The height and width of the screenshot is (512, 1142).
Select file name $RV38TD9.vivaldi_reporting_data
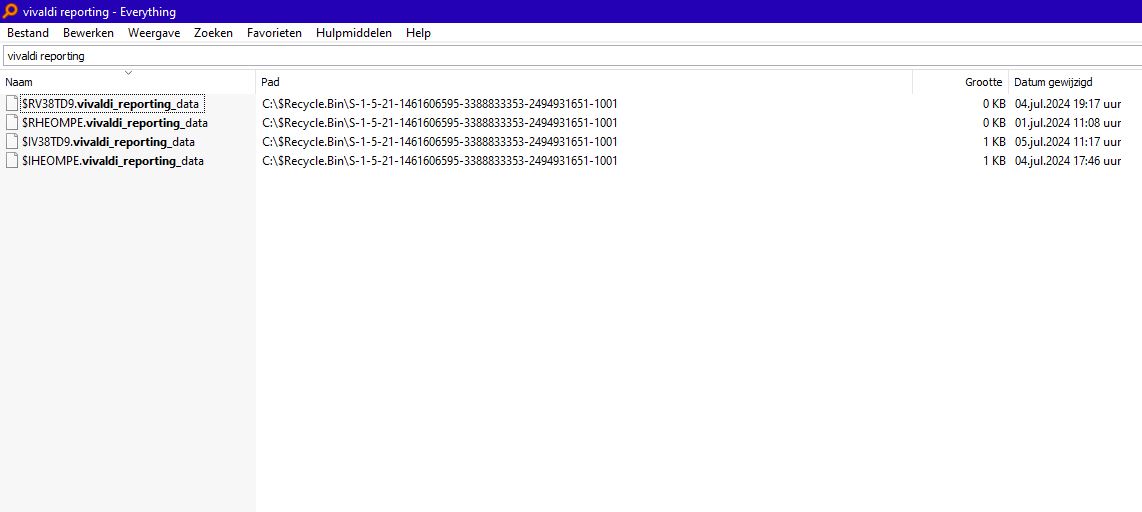(111, 104)
